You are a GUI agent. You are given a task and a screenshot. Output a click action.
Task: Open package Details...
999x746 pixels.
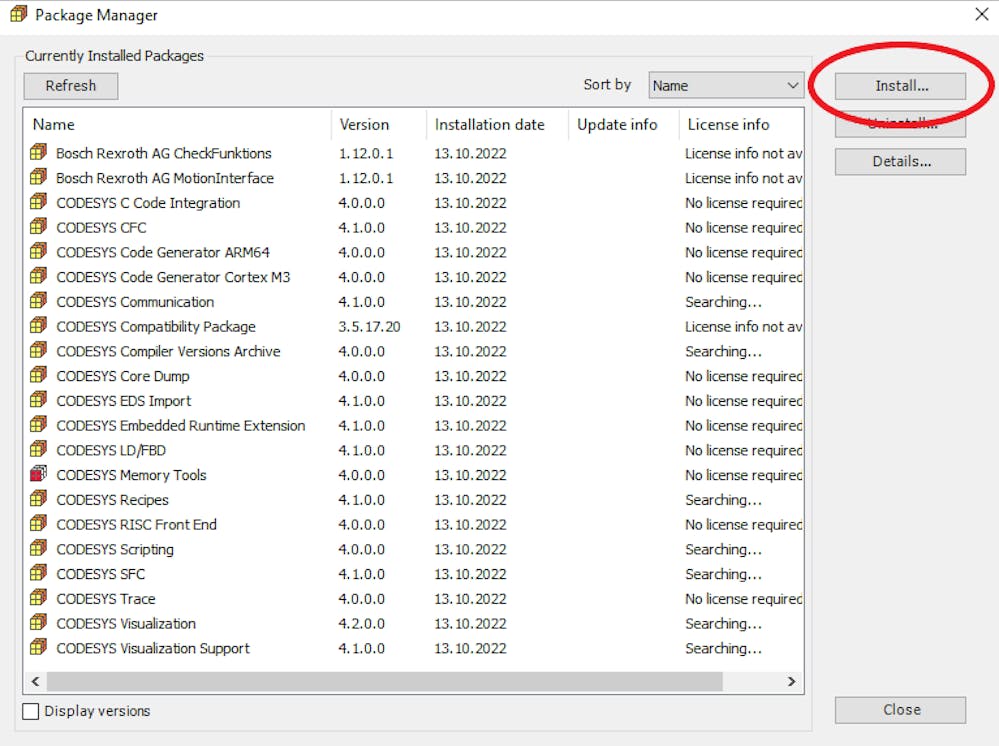click(x=900, y=162)
